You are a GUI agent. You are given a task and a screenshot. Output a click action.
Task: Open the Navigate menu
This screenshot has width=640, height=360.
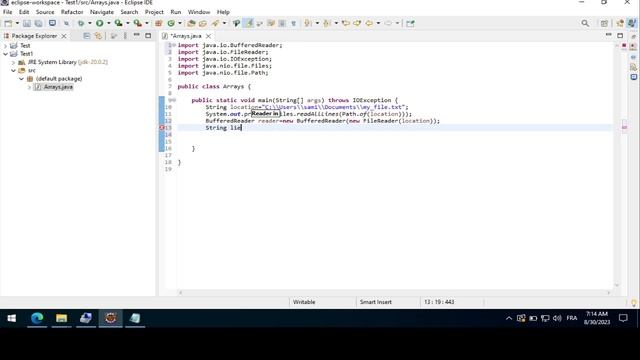(x=102, y=12)
